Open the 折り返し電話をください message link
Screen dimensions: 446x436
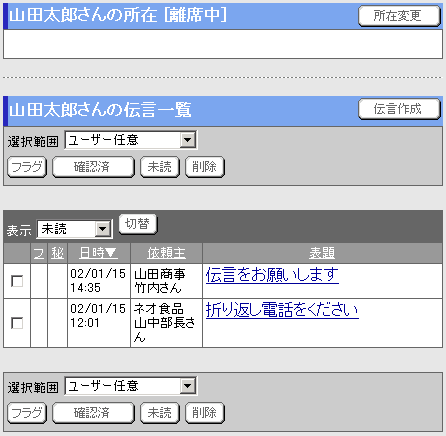click(282, 310)
